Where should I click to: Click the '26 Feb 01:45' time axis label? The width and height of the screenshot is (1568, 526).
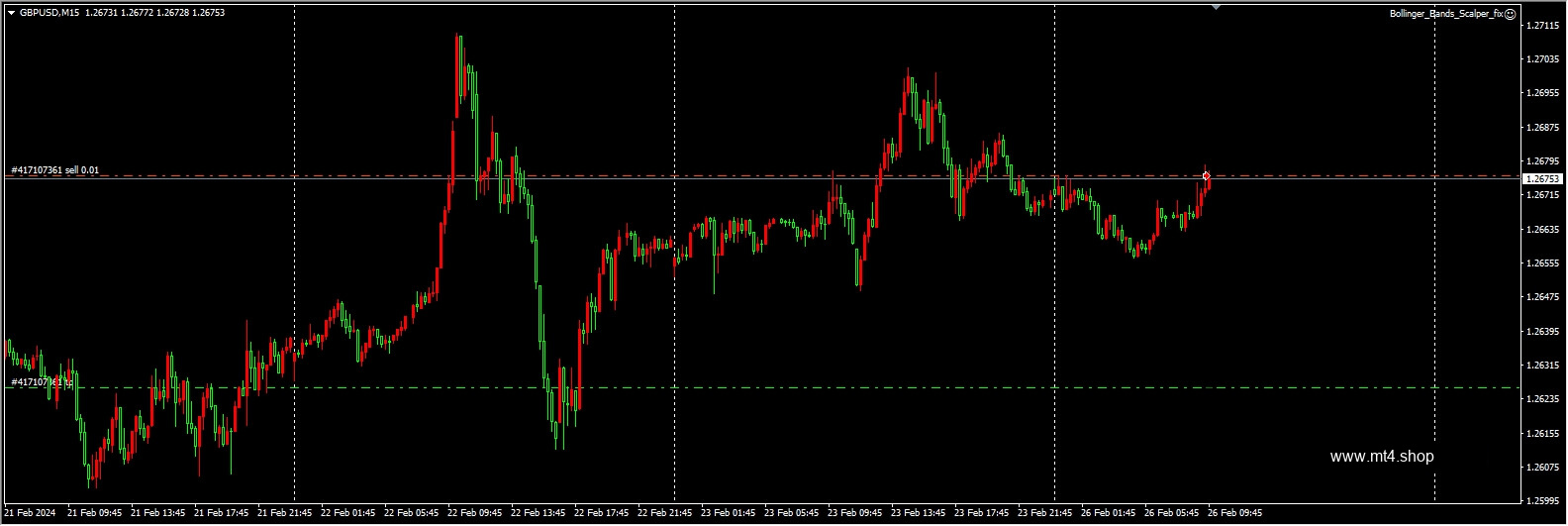[1108, 513]
